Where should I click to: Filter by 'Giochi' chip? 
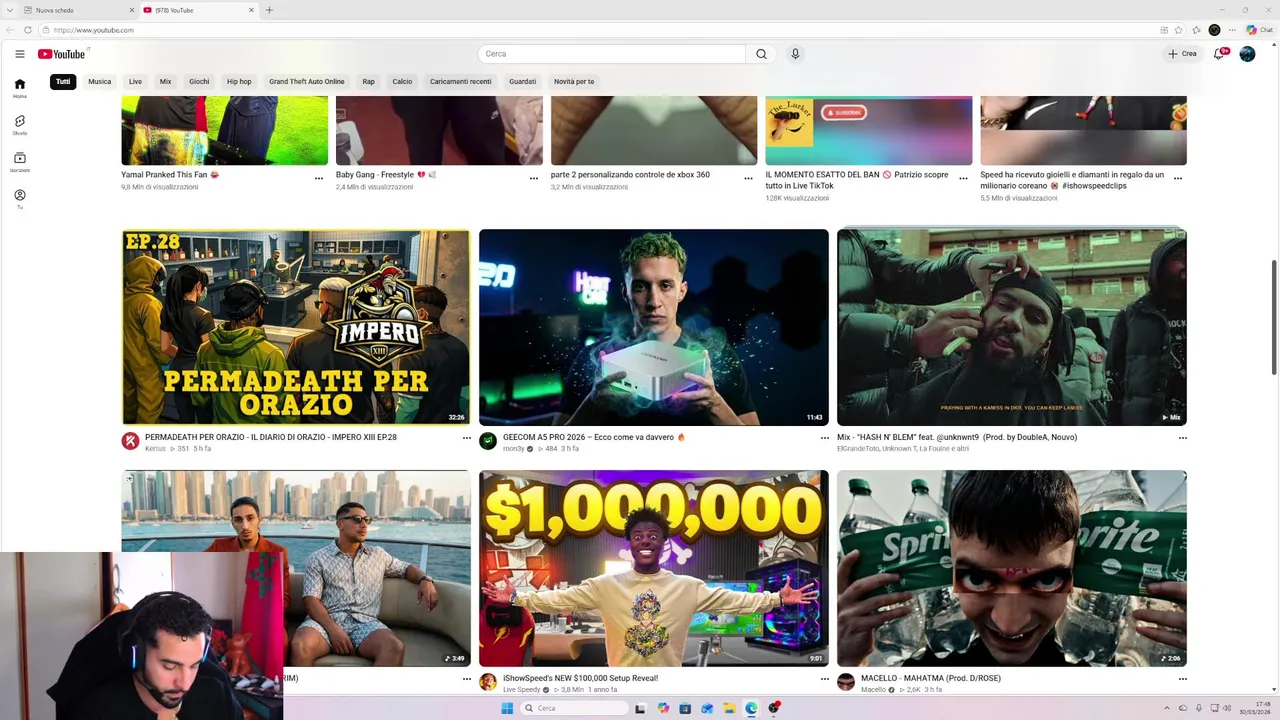tap(199, 81)
